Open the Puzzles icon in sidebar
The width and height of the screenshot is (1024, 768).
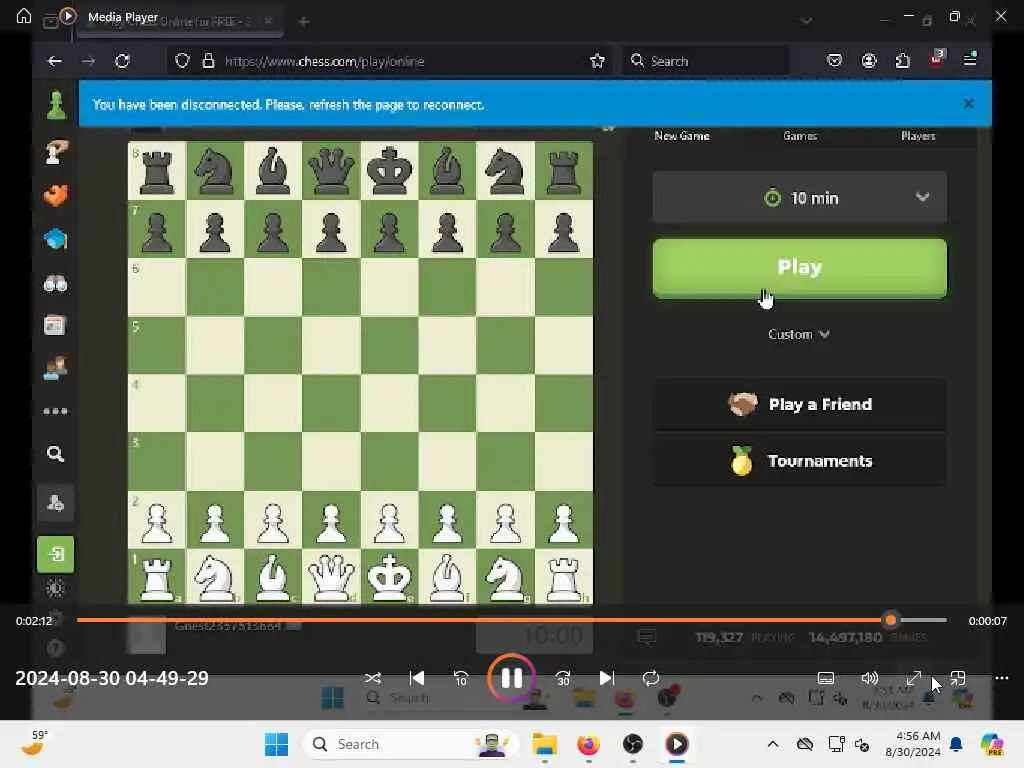56,195
